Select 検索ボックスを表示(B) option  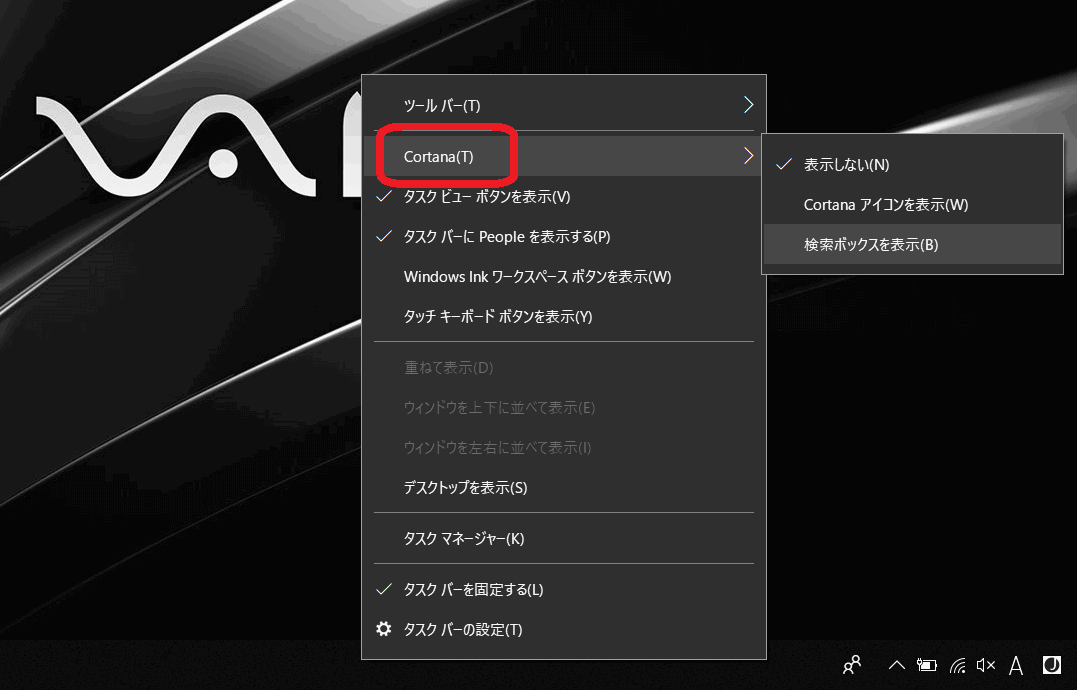pyautogui.click(x=912, y=244)
